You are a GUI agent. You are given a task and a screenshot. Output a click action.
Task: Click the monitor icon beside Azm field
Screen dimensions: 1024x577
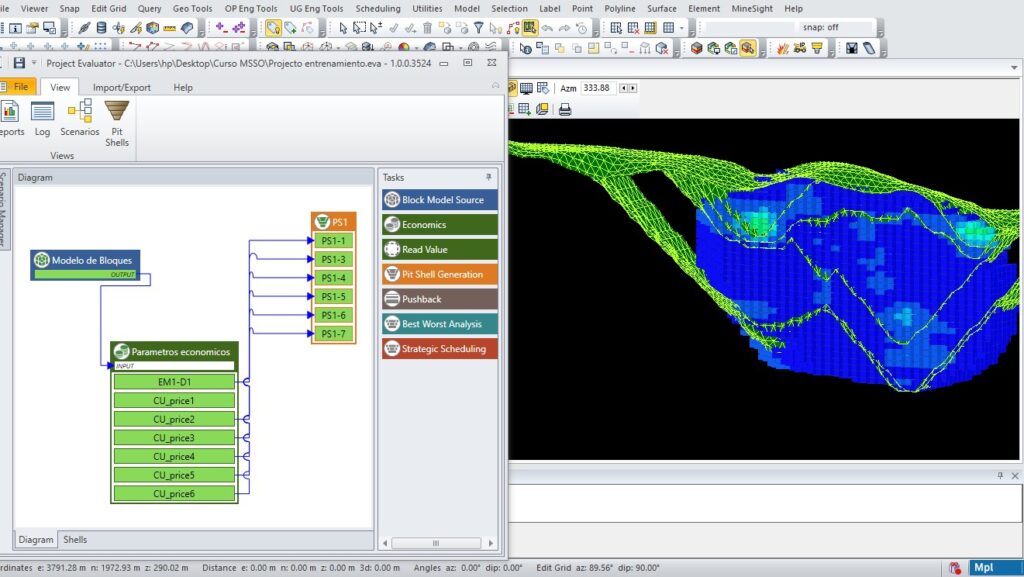(526, 88)
